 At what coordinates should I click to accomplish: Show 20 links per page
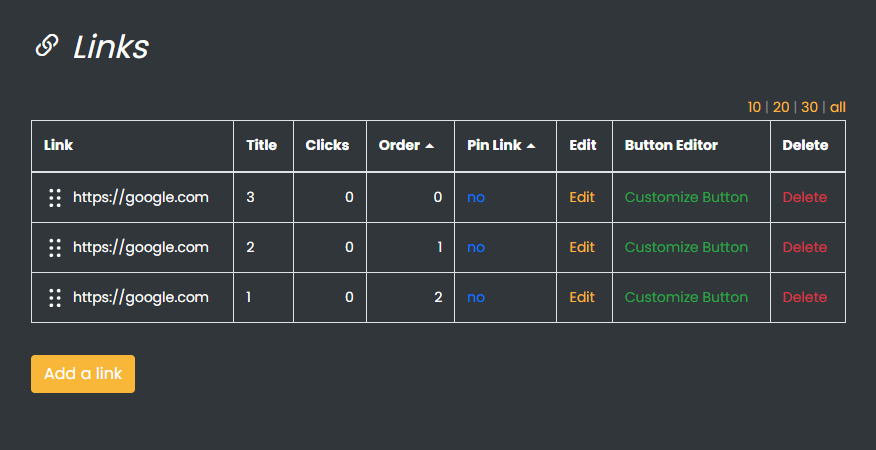pos(781,107)
